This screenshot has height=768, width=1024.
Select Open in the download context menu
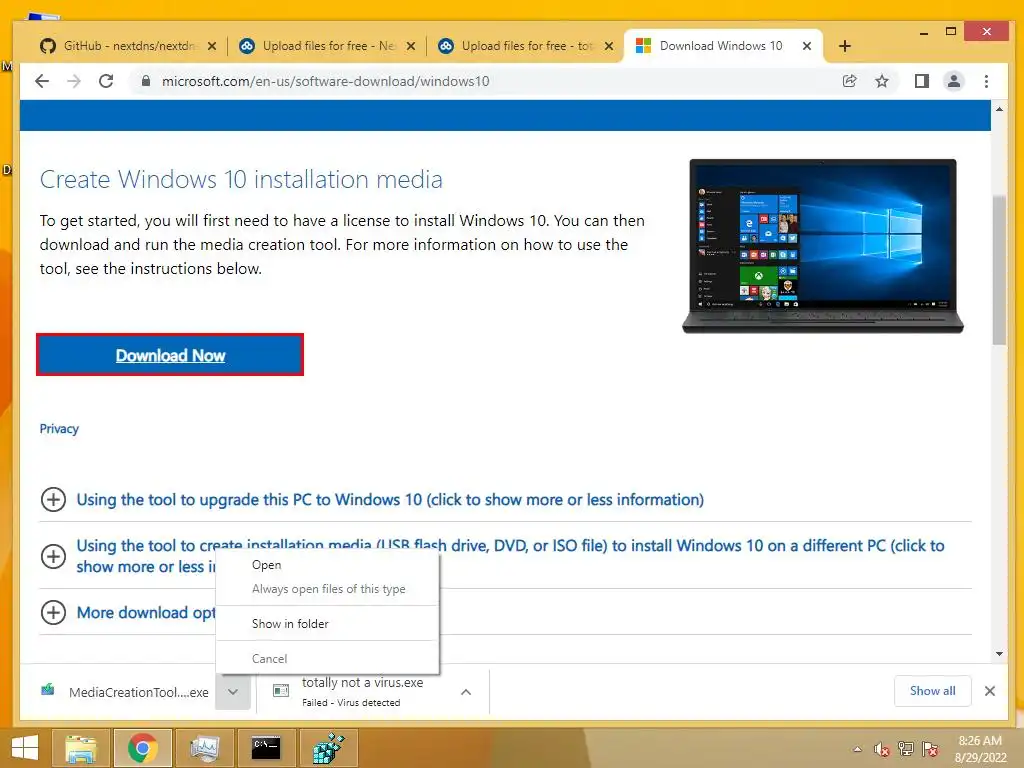327,565
